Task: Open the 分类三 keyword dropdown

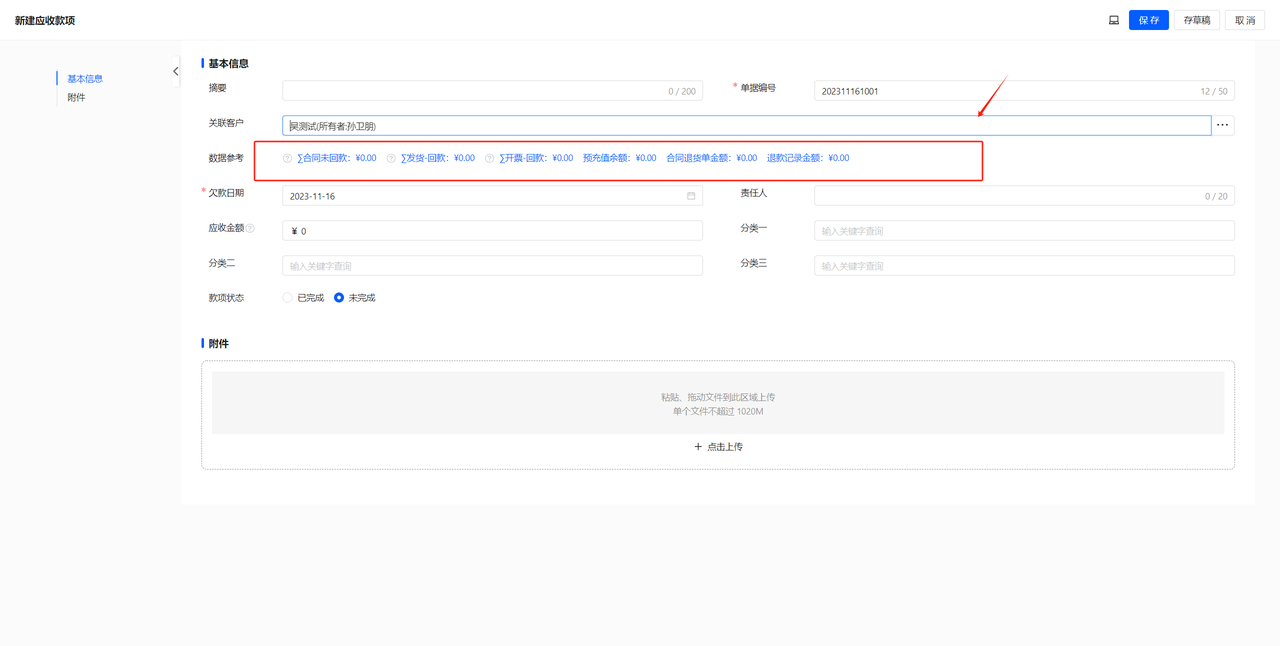Action: pos(1023,266)
